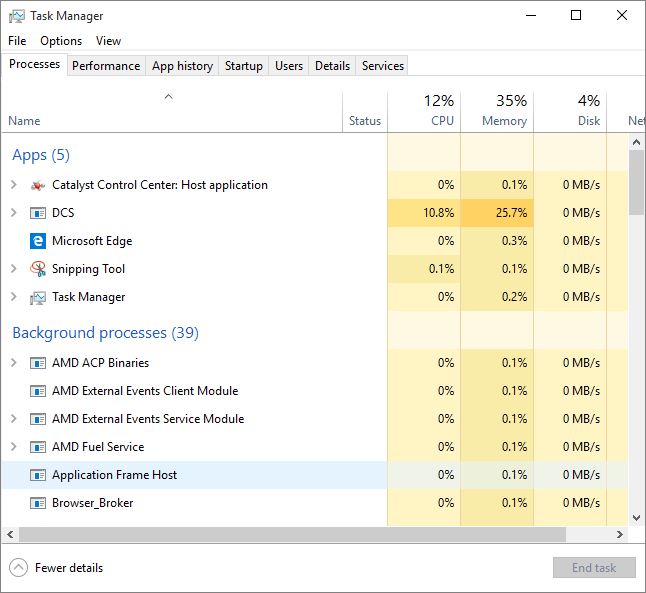Screen dimensions: 646x593
Task: Sort by the Status column header
Action: tap(365, 112)
